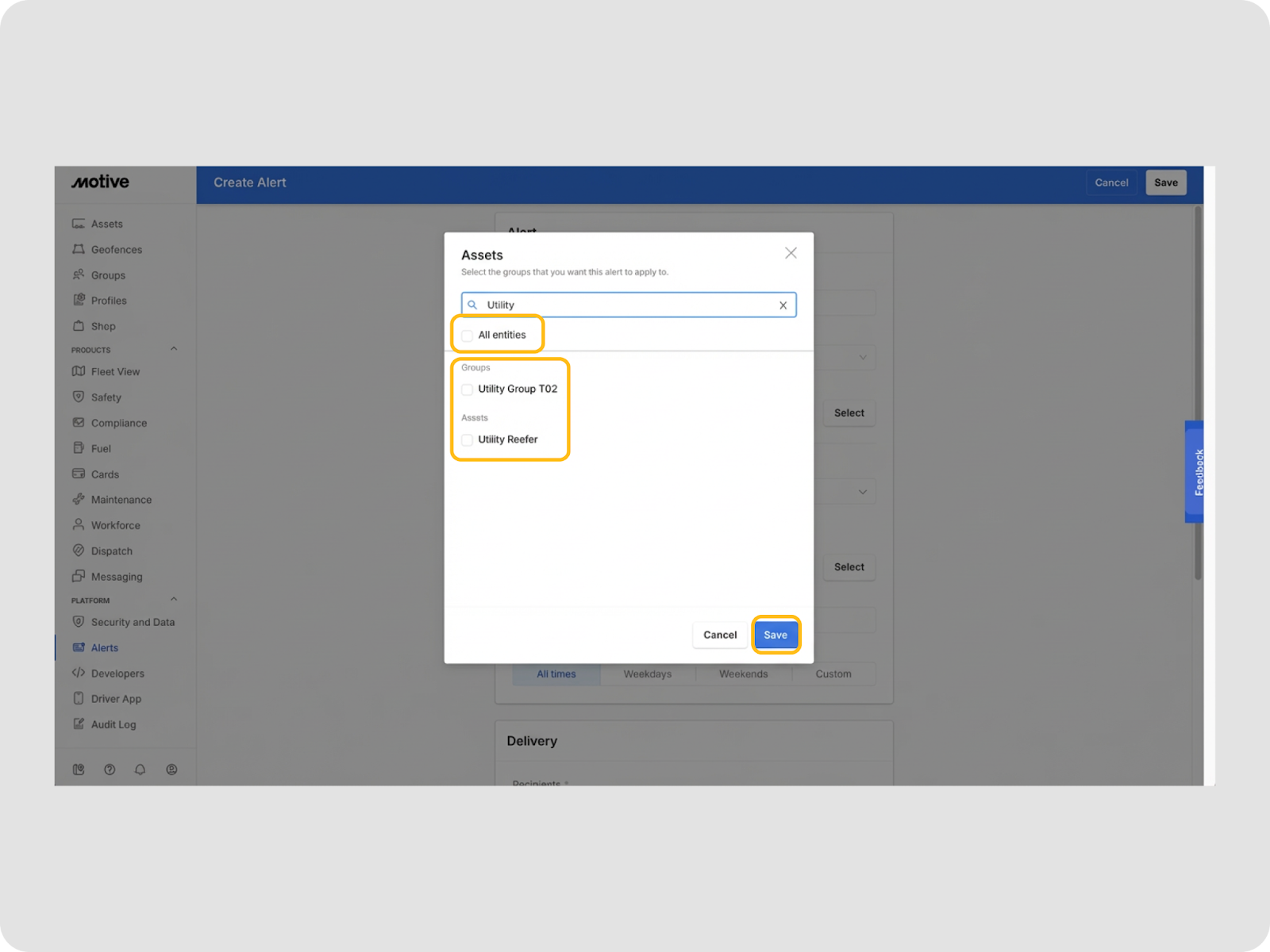The width and height of the screenshot is (1270, 952).
Task: Close the Assets dialog with the X
Action: click(x=791, y=253)
